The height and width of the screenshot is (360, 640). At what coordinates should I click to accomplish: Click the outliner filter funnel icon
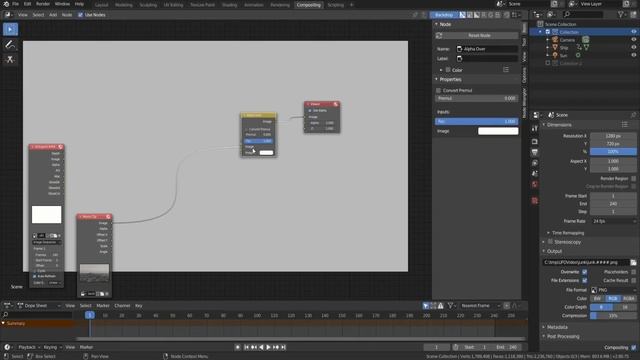[621, 14]
